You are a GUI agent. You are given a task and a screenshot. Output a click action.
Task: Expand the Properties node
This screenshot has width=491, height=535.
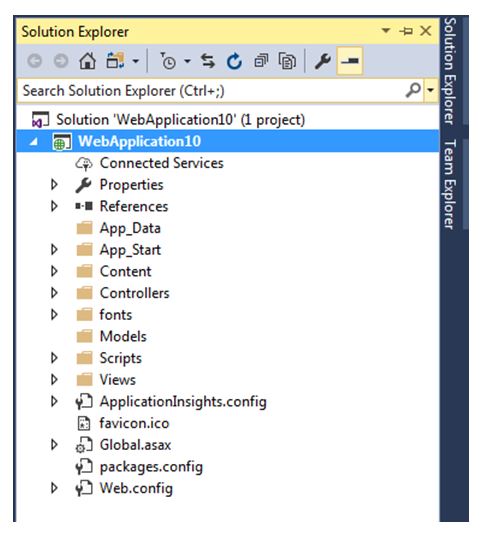tap(54, 185)
